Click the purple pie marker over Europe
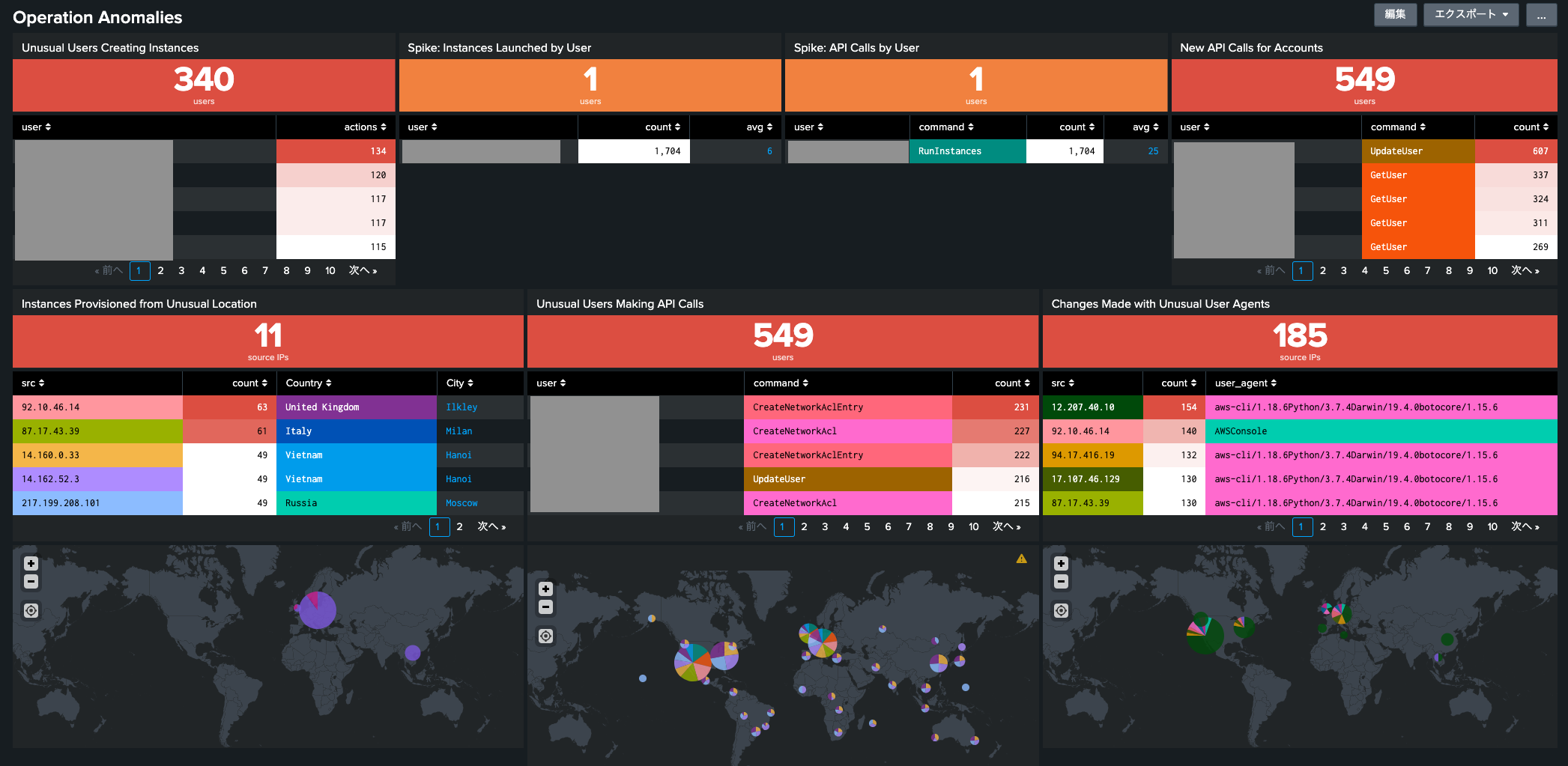 click(x=317, y=610)
